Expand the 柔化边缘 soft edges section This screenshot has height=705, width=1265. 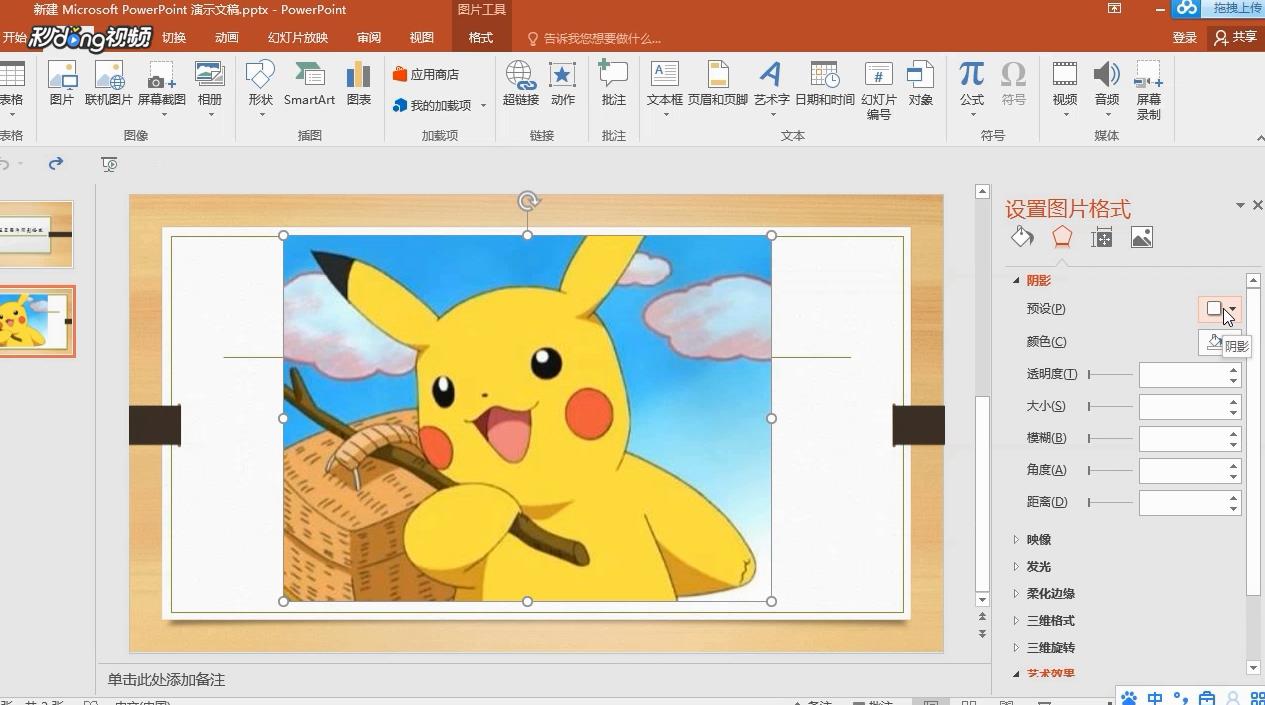(x=1016, y=594)
